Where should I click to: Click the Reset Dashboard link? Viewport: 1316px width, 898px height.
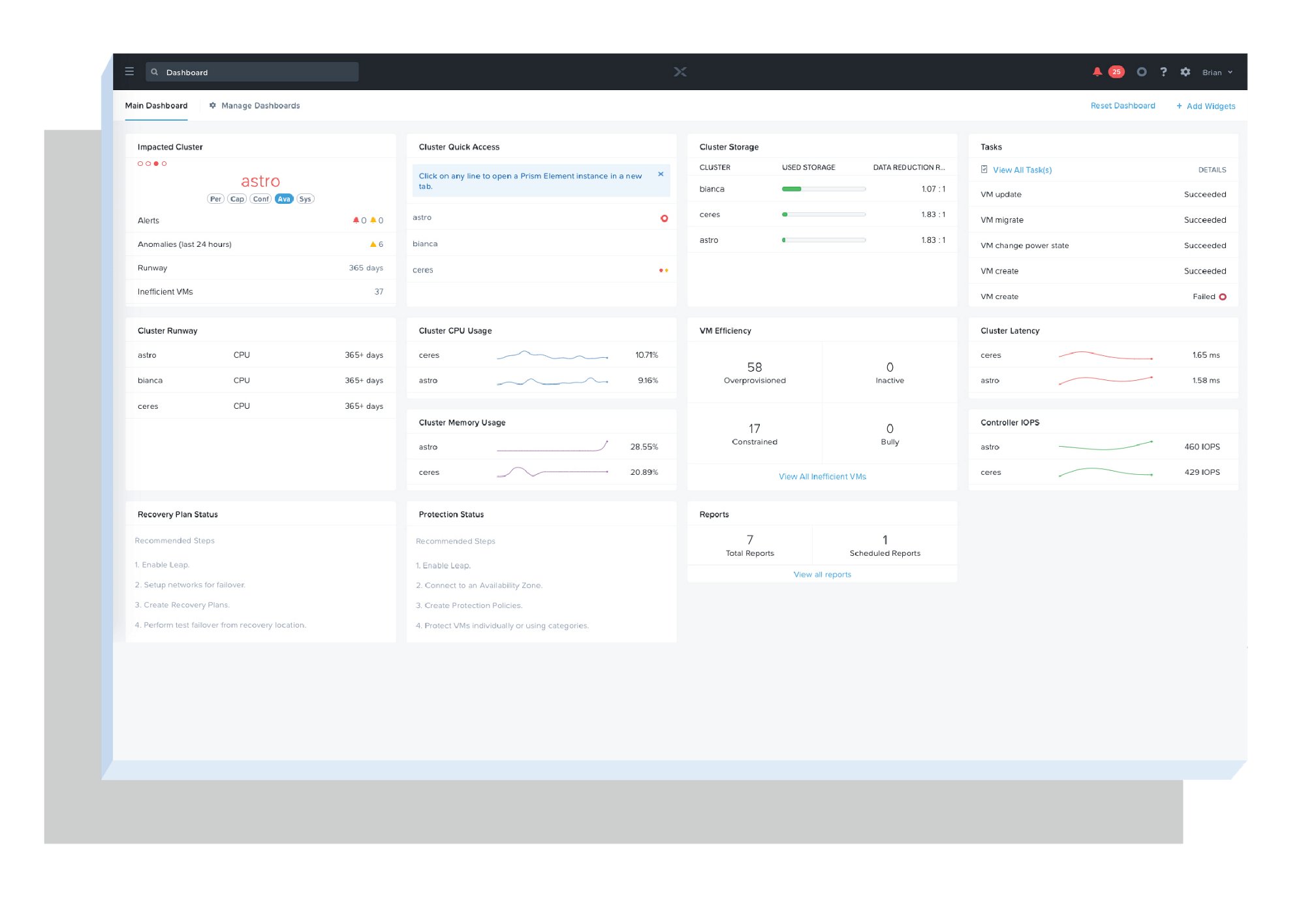(x=1122, y=106)
